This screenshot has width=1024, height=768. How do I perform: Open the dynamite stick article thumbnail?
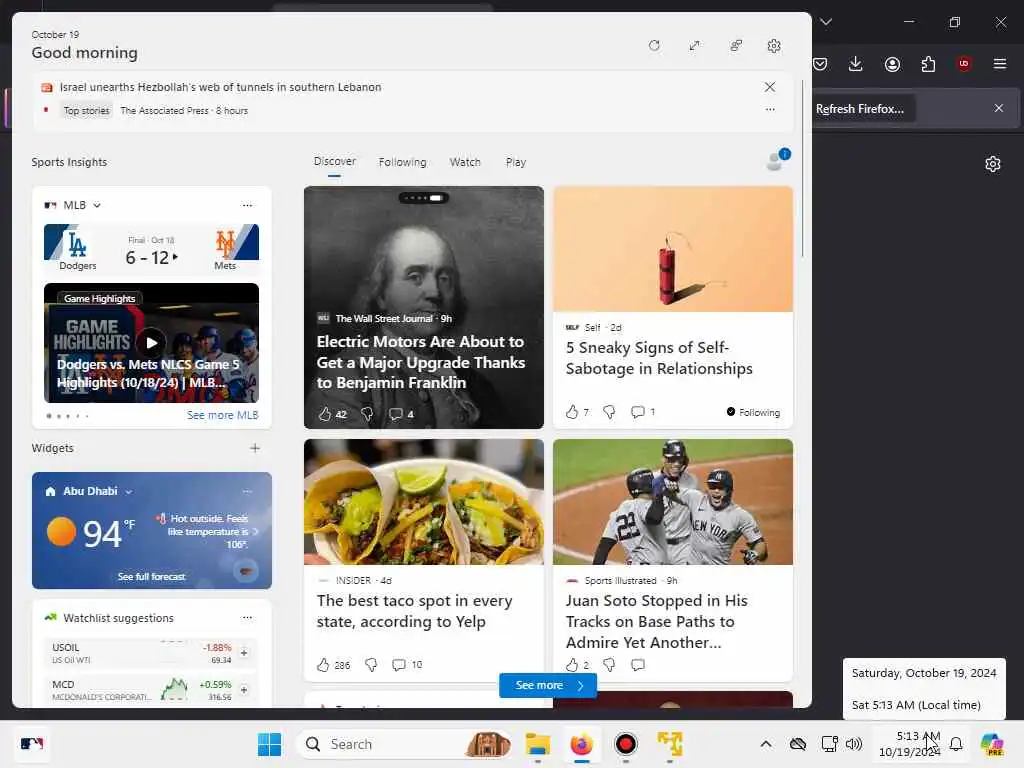(x=673, y=249)
